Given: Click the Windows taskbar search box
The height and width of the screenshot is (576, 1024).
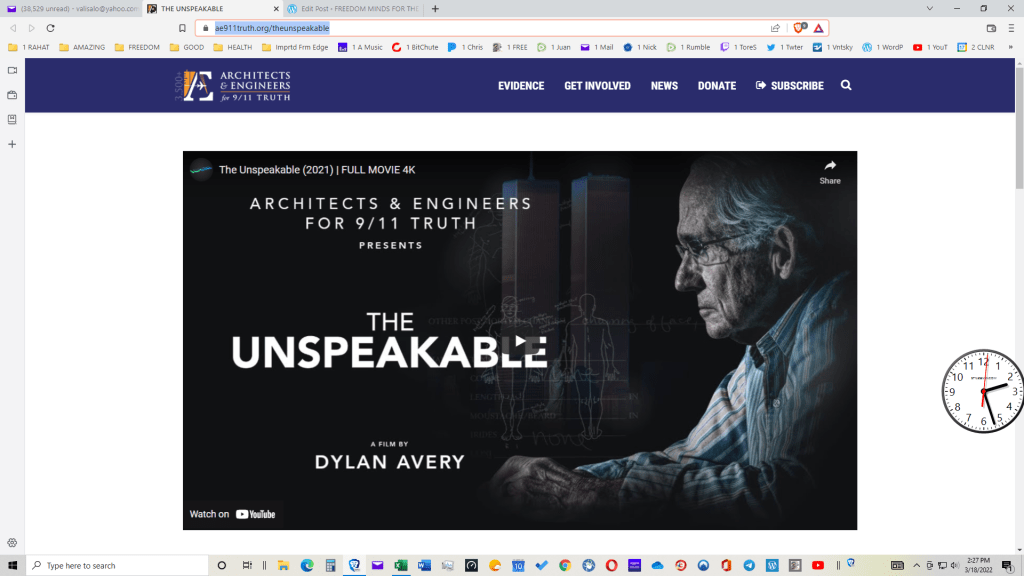Looking at the screenshot, I should (115, 565).
